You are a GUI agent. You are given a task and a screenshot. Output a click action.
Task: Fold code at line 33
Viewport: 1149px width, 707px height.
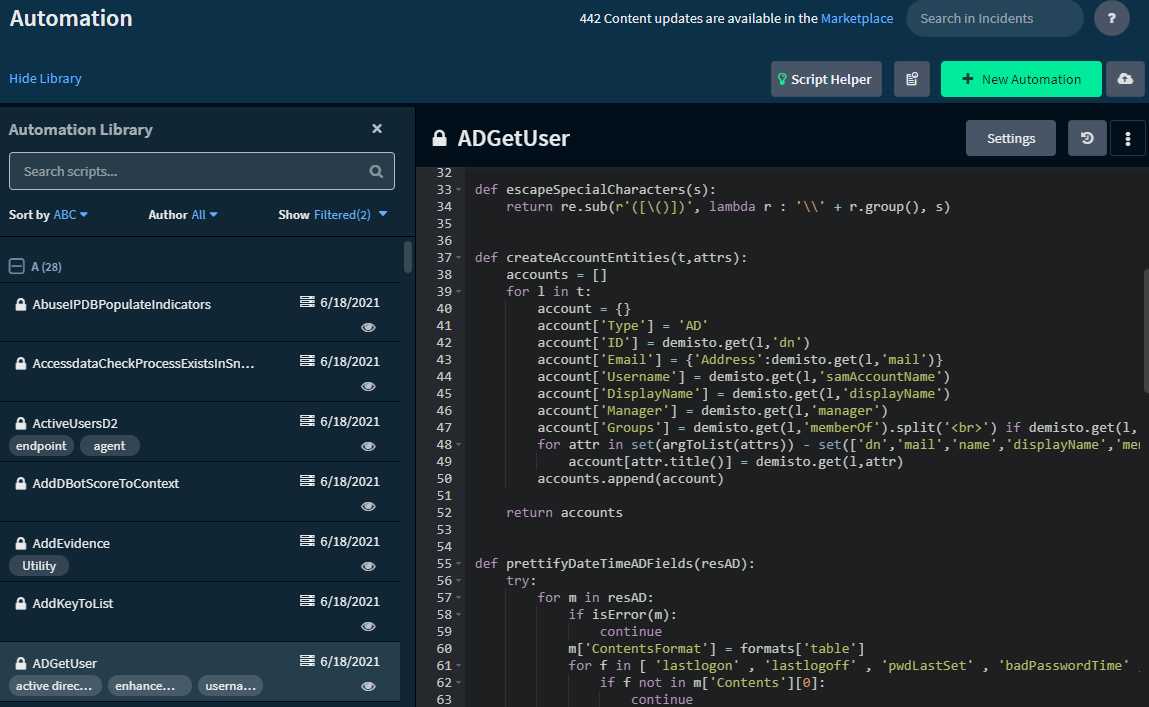click(459, 190)
